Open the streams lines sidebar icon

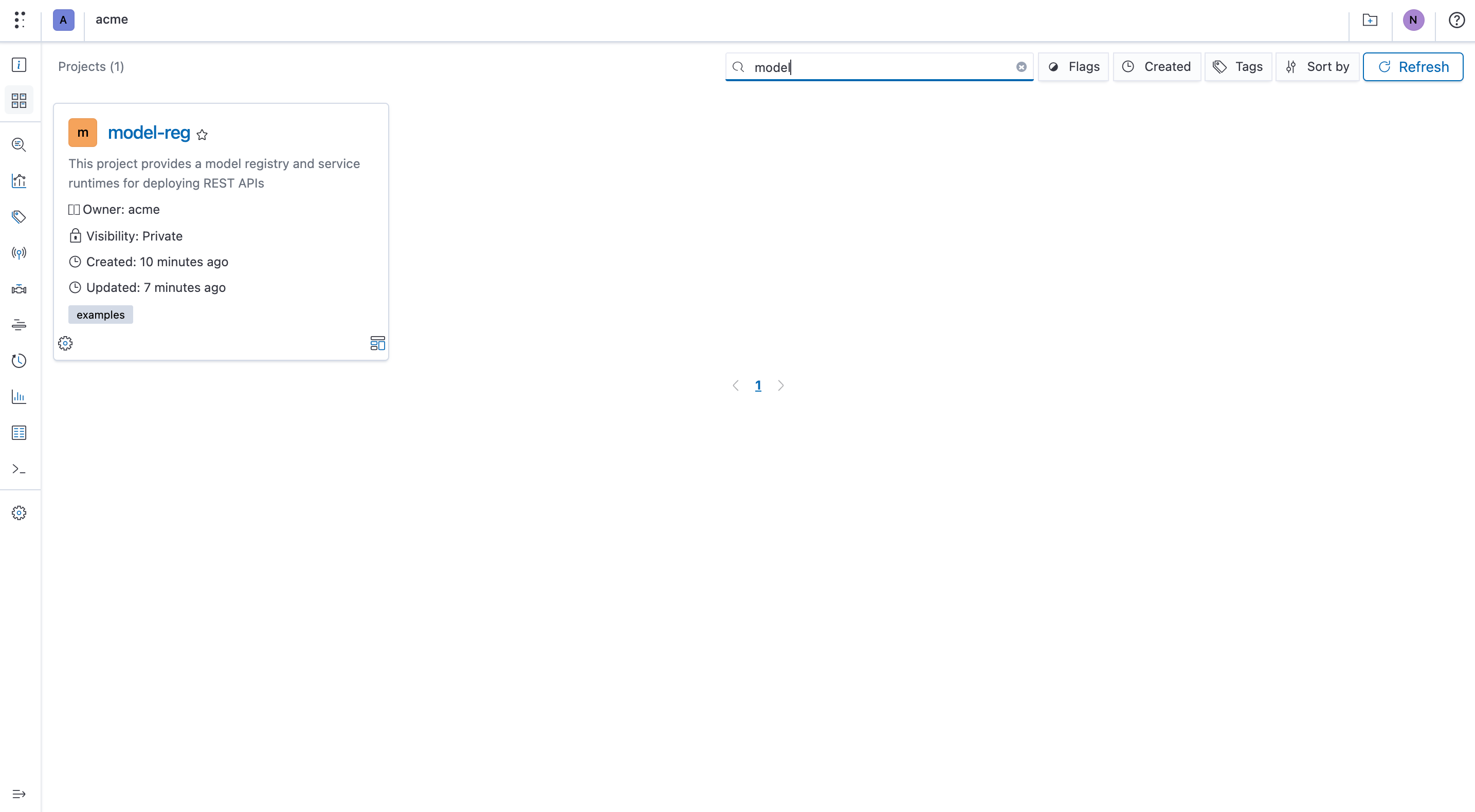click(x=19, y=325)
